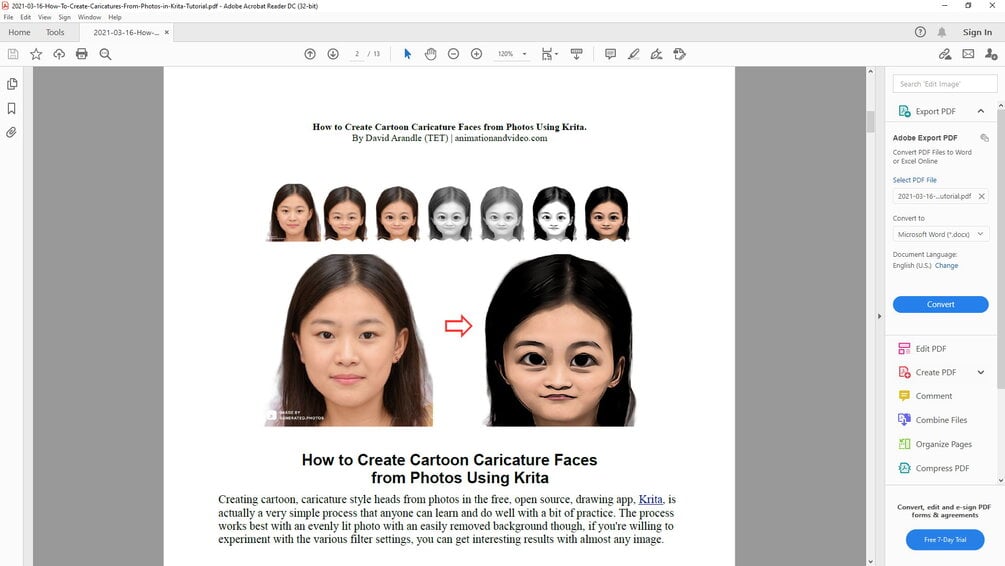
Task: Click the document vertical scrollbar thumb
Action: (870, 121)
